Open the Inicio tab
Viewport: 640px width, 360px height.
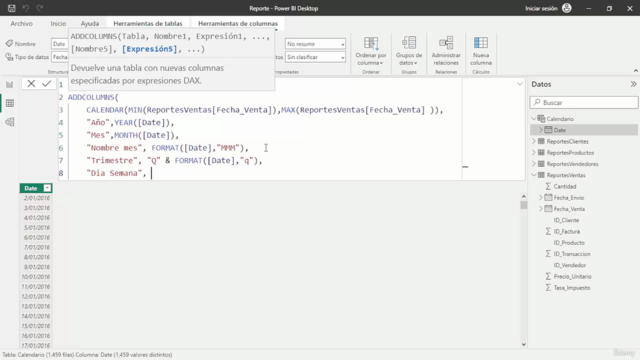point(58,24)
